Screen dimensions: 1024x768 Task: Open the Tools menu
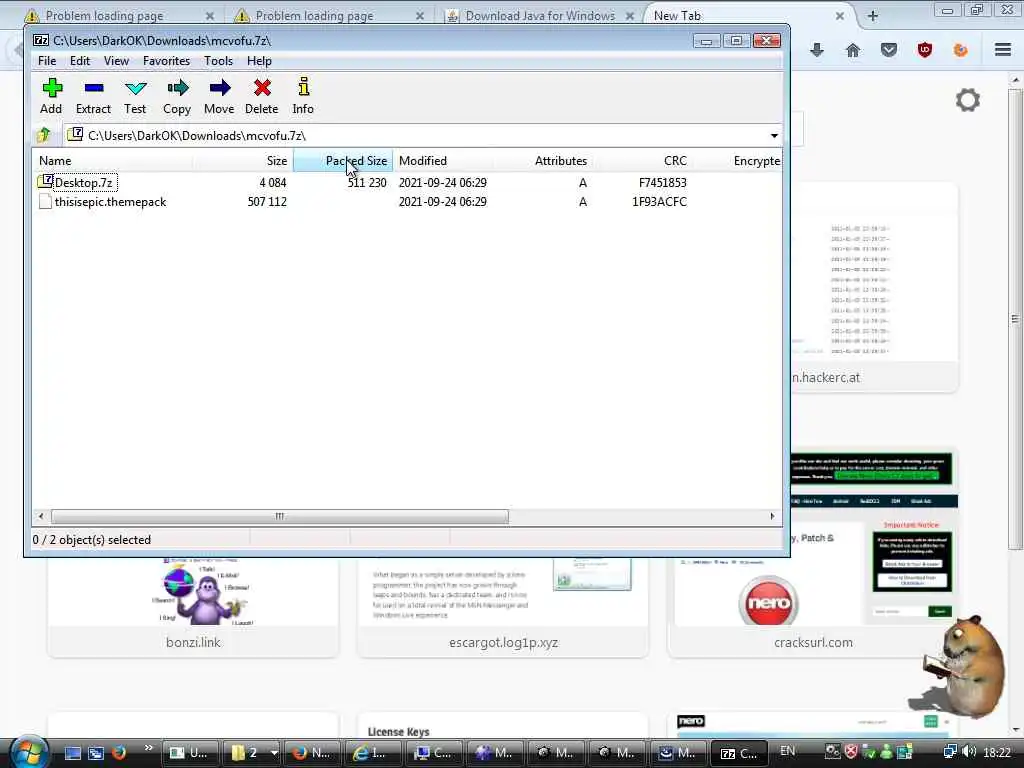218,61
